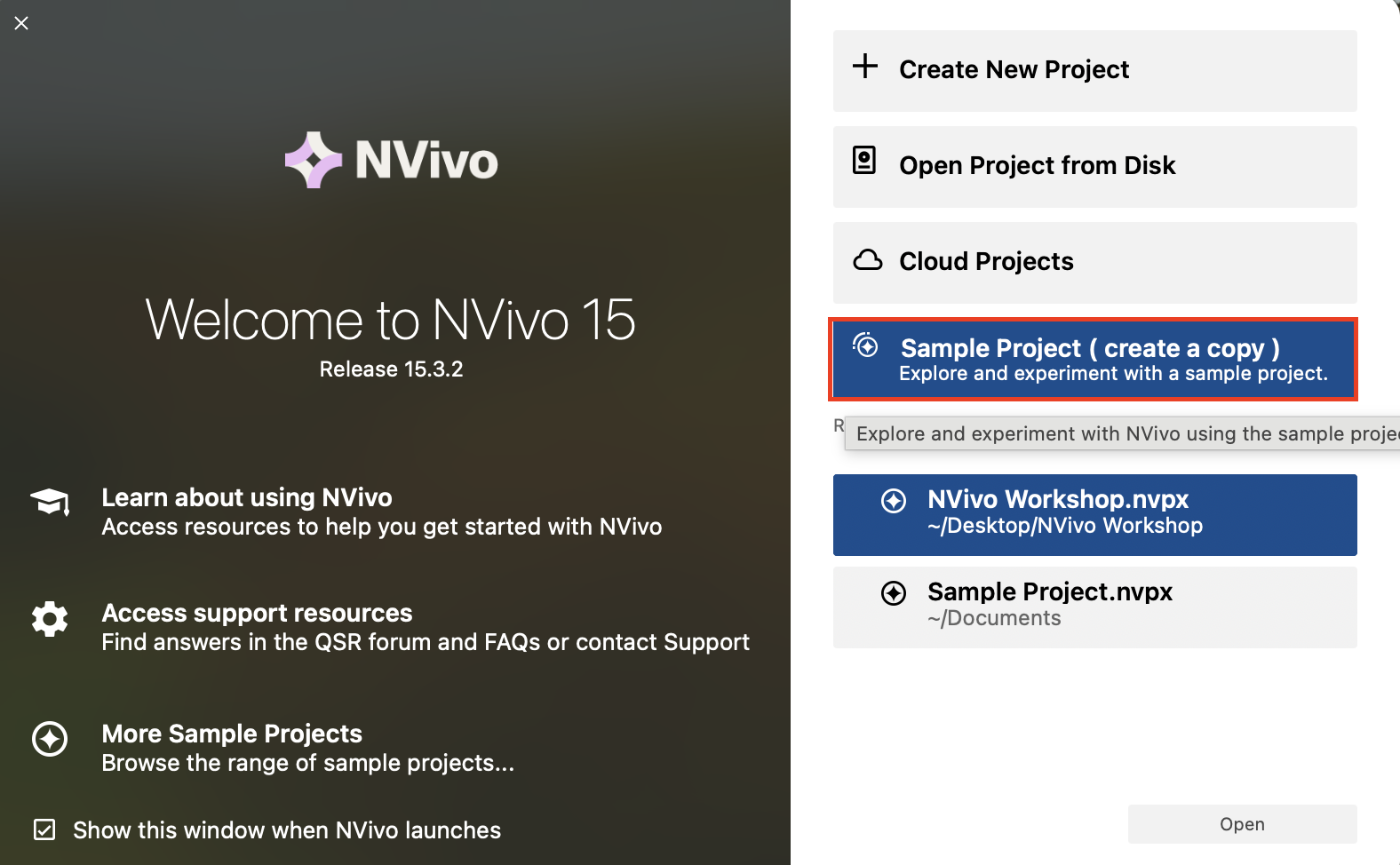Click the gear icon for support resources
The width and height of the screenshot is (1400, 865).
click(50, 619)
